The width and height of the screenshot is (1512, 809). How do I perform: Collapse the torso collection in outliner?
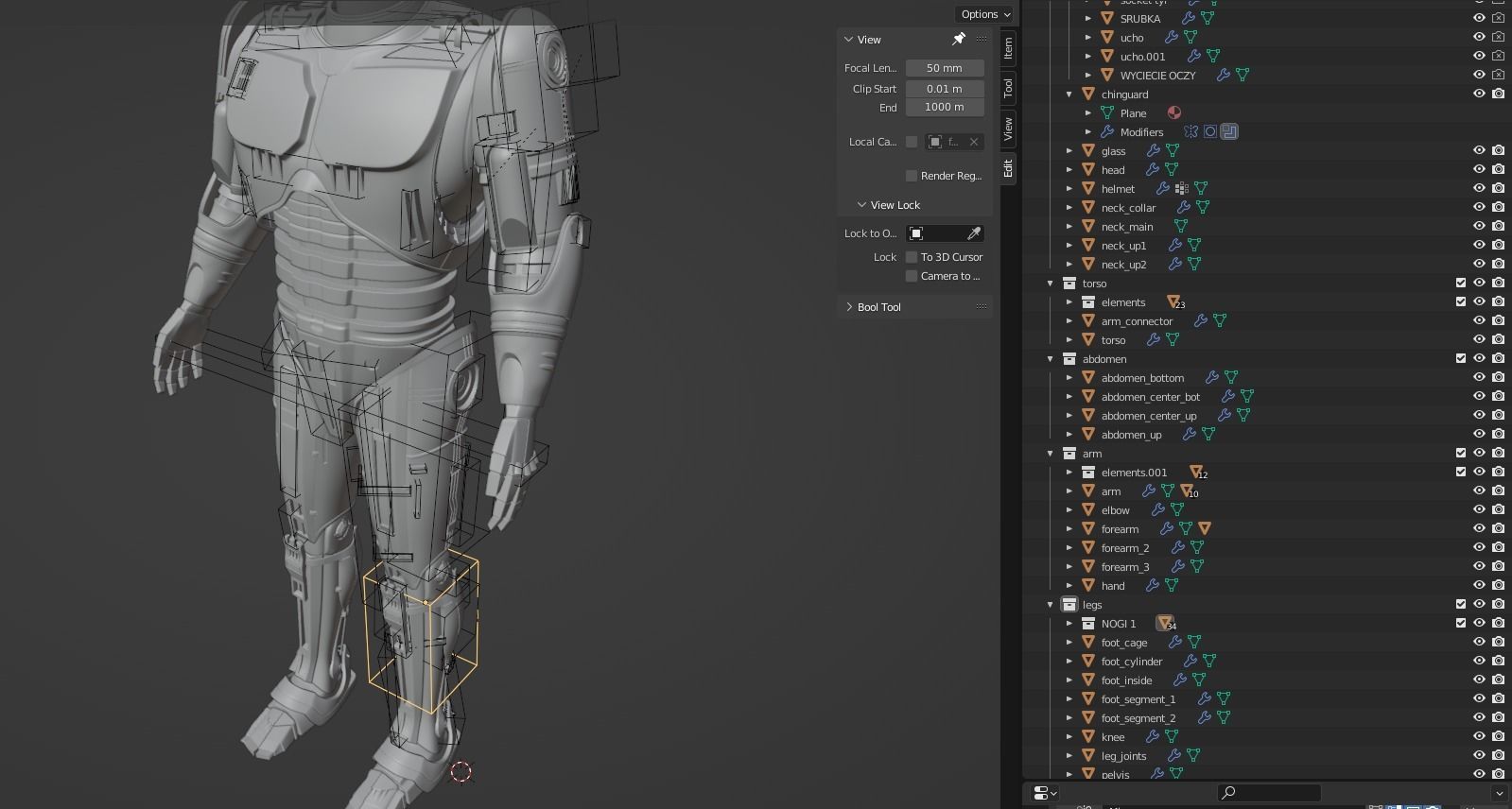1051,284
